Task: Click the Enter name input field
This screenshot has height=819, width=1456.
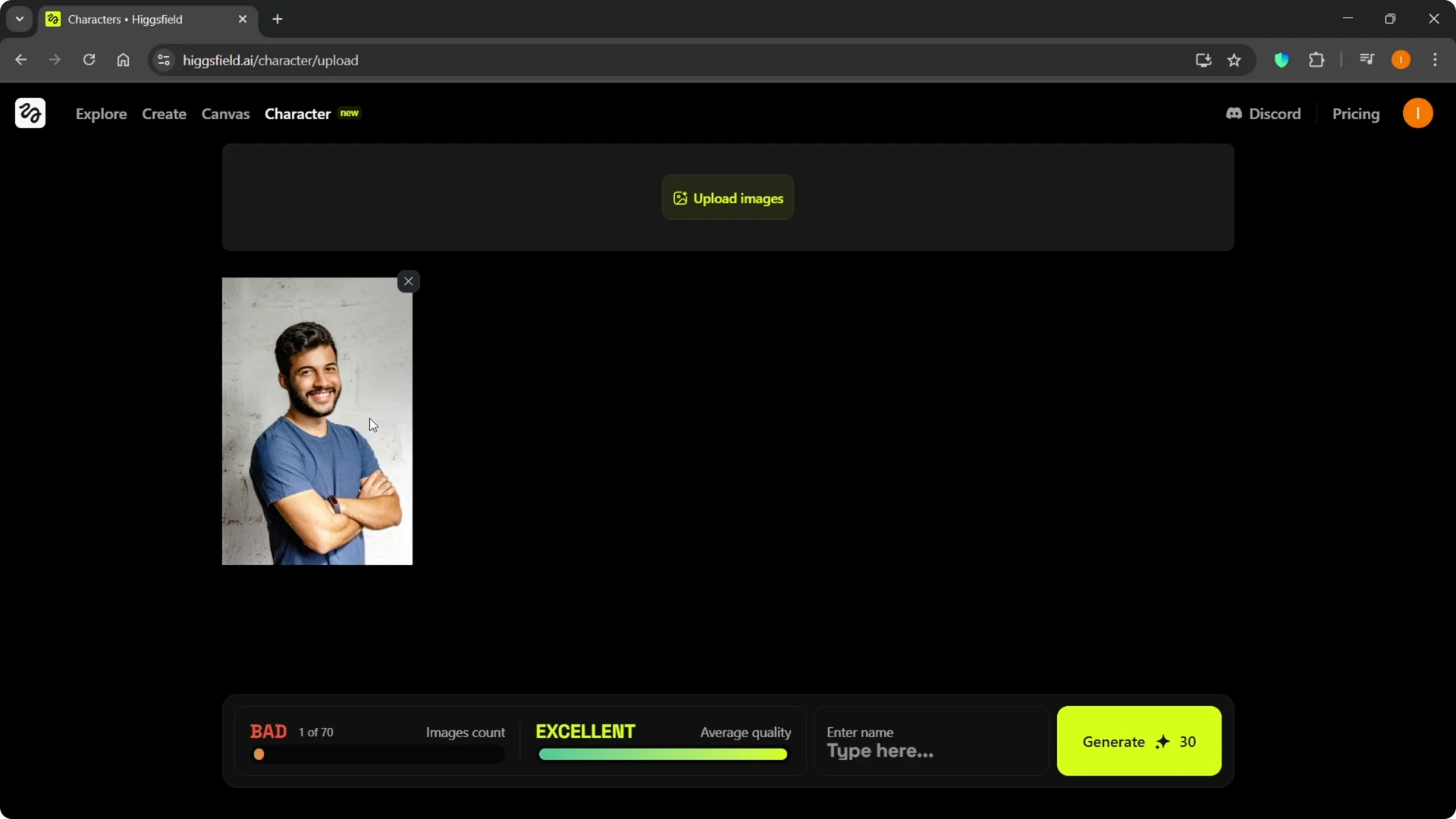Action: tap(930, 751)
